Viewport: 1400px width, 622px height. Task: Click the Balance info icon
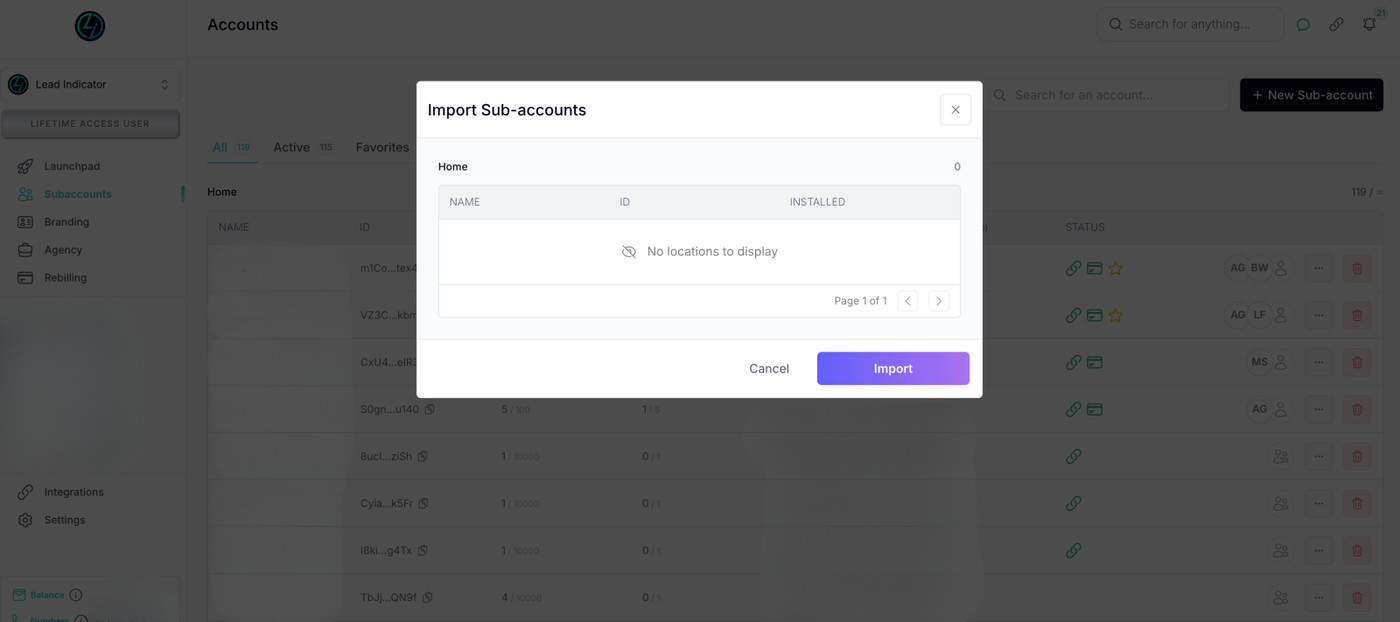[x=76, y=595]
